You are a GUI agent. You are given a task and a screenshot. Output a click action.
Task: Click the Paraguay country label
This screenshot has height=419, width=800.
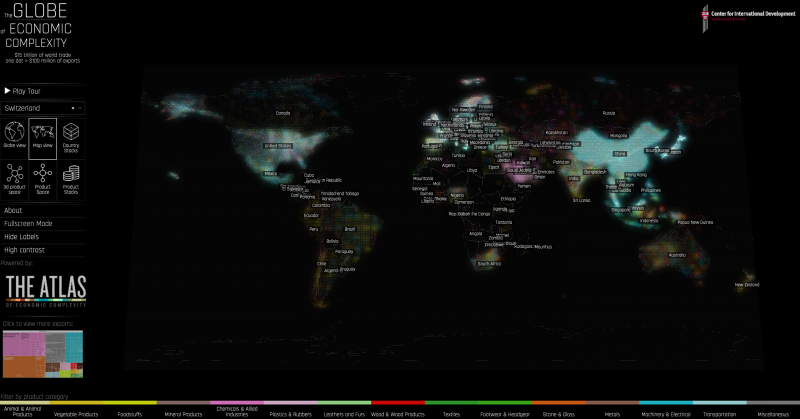[344, 252]
